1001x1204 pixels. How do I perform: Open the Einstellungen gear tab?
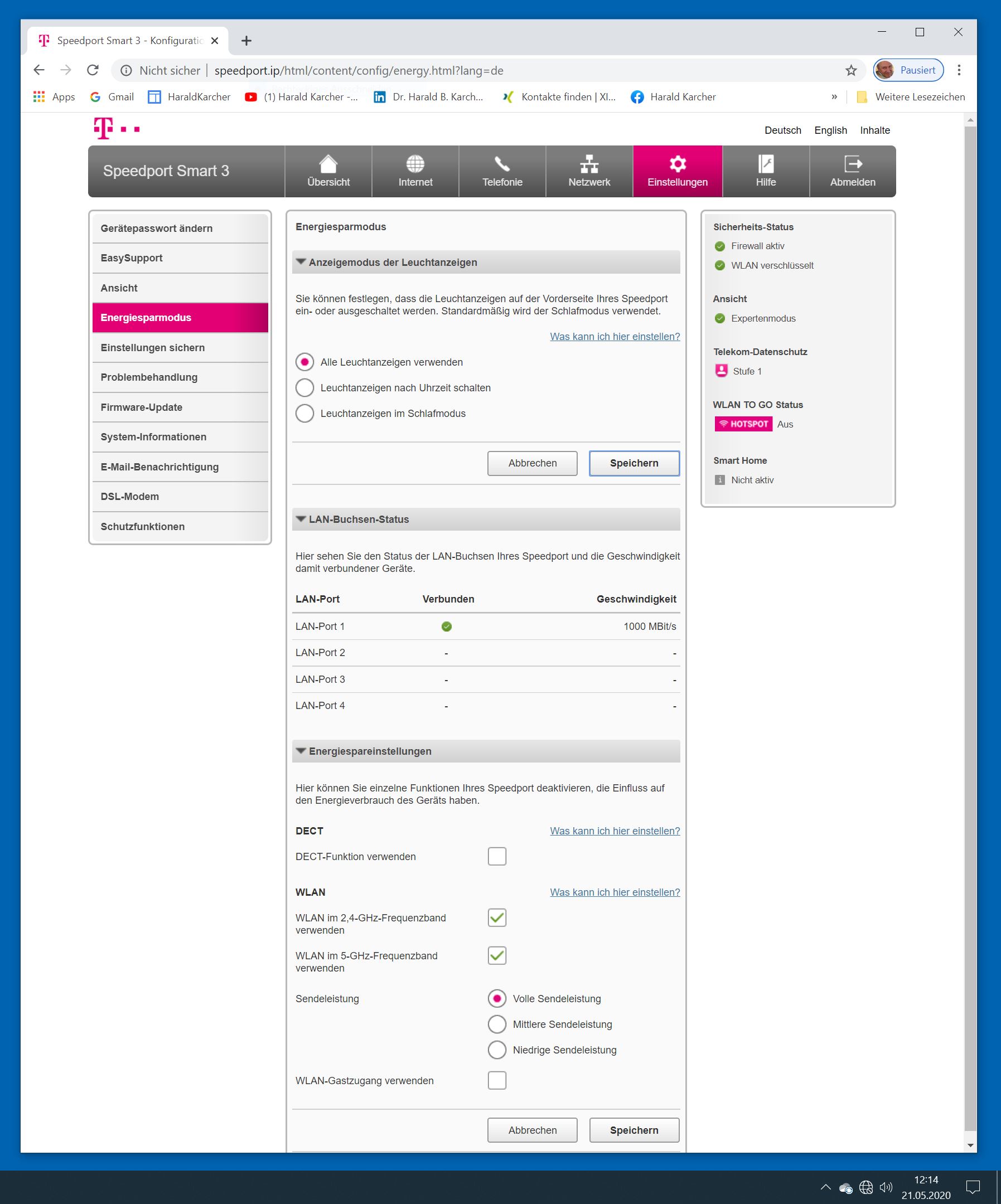pos(678,171)
